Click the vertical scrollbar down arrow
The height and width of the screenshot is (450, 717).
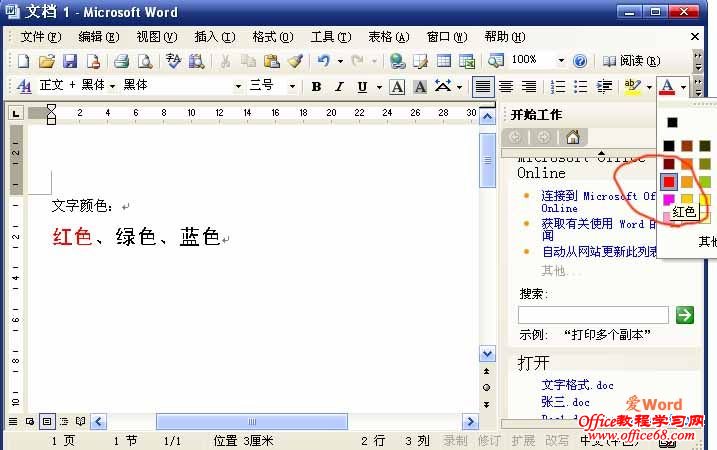click(487, 354)
